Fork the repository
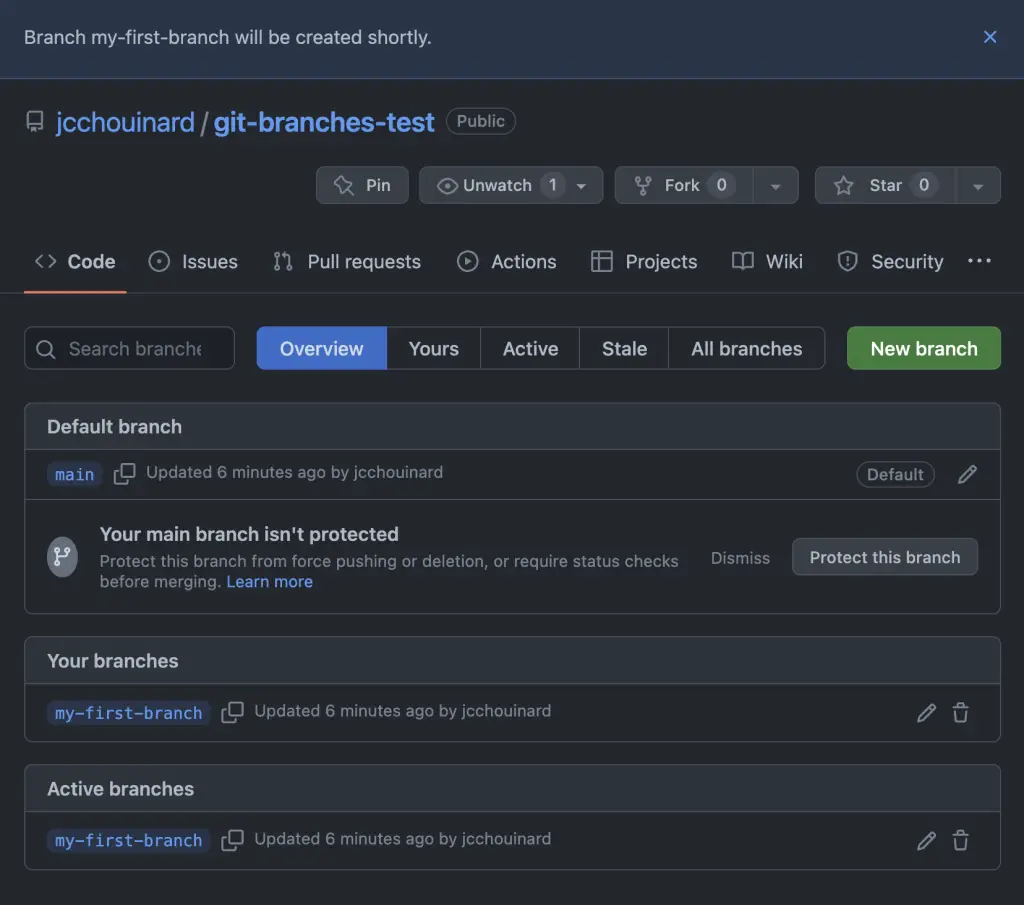 pos(684,185)
